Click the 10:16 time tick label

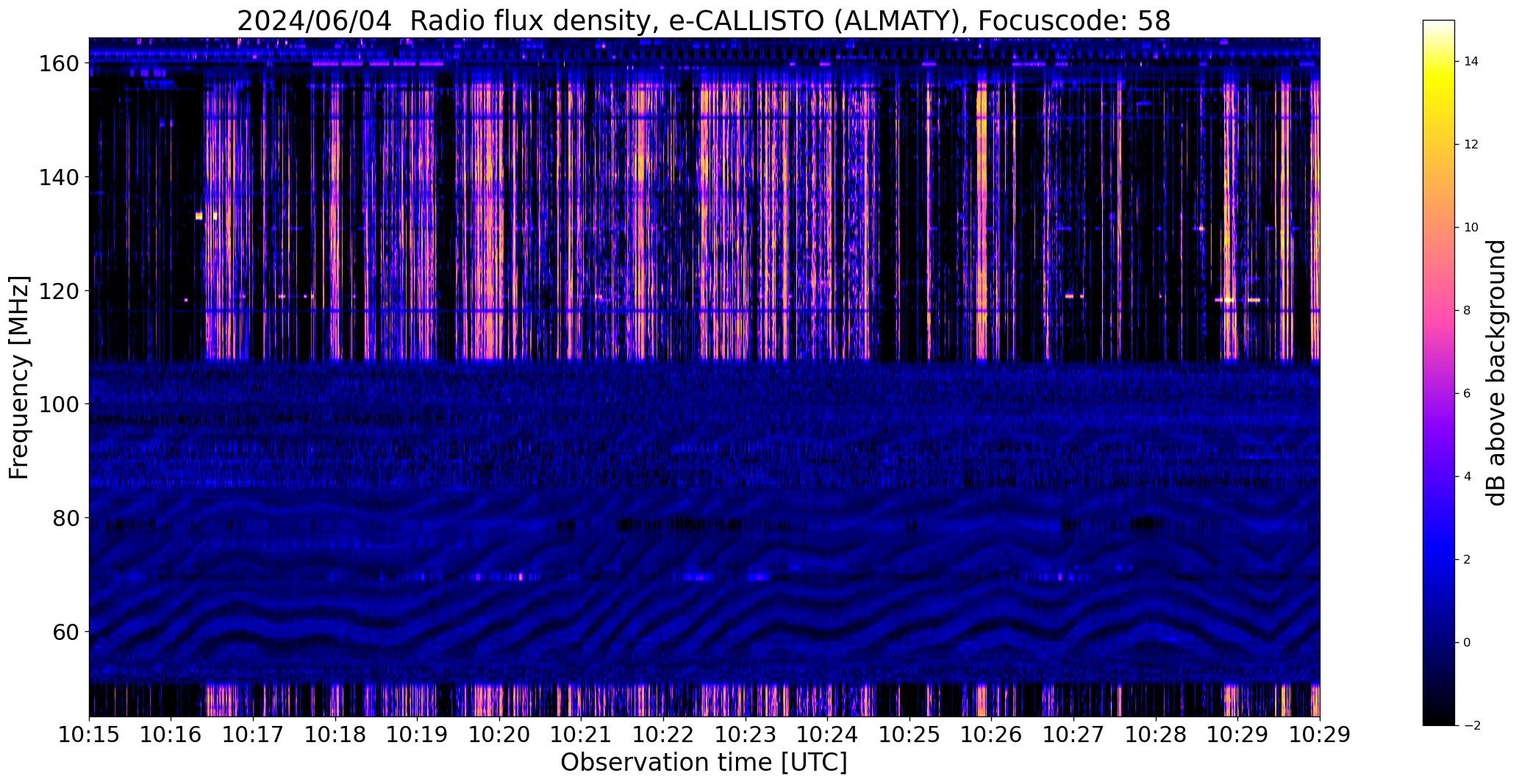tap(171, 735)
